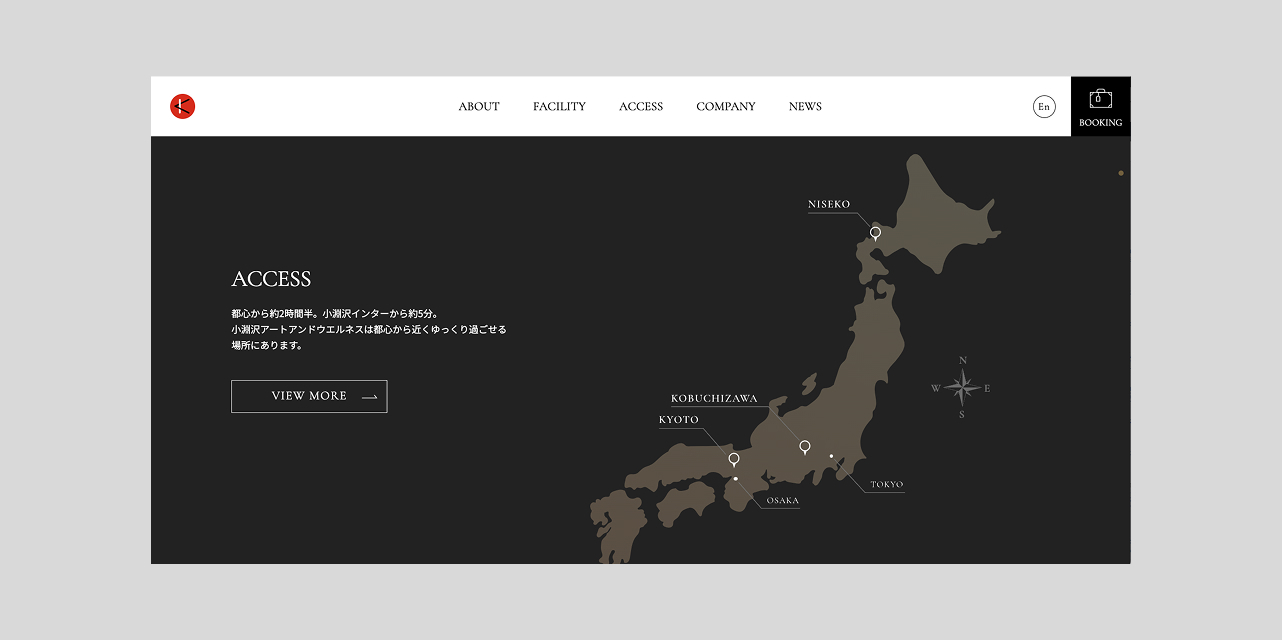
Task: Click the NISEKO map label
Action: (829, 205)
